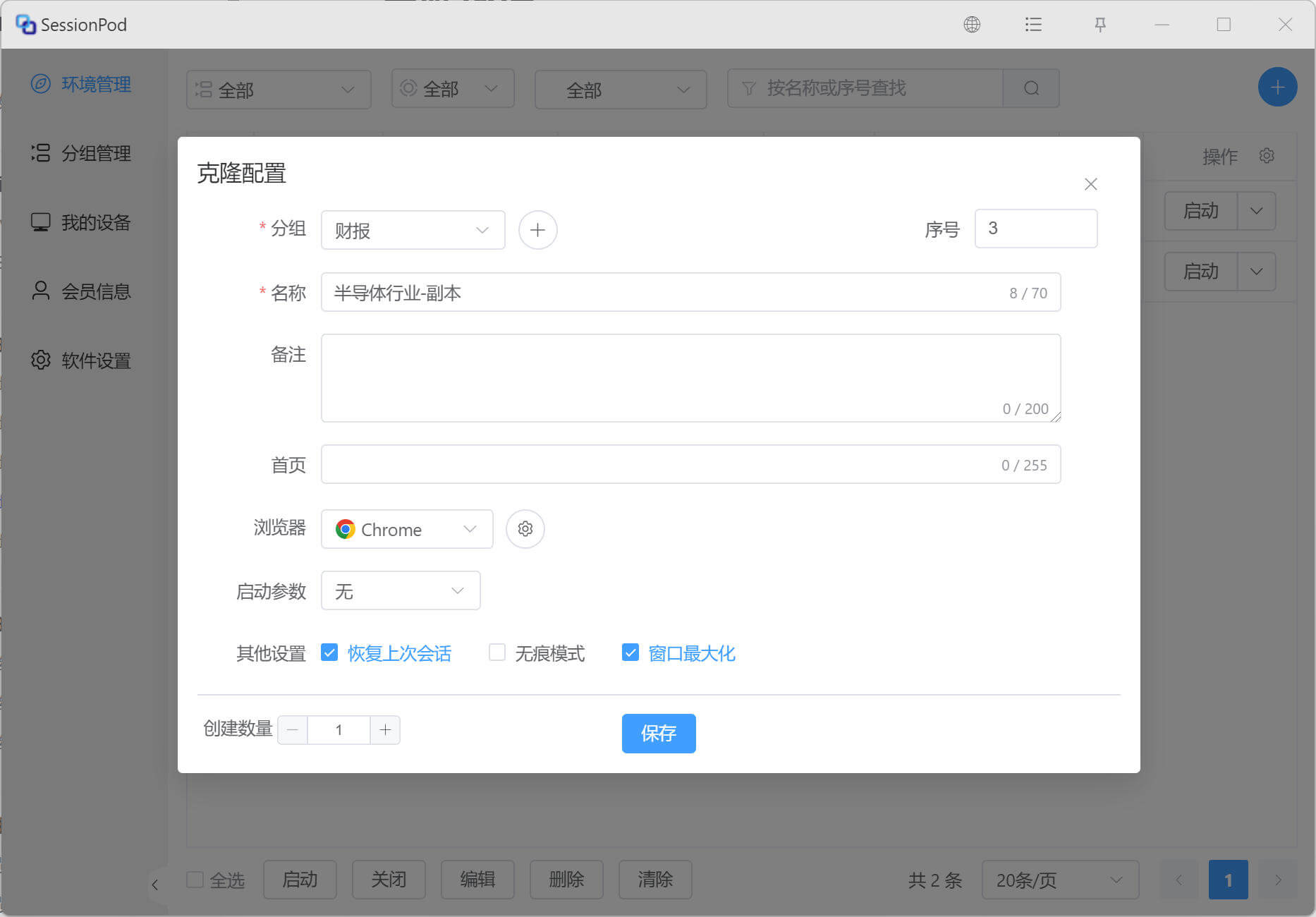This screenshot has height=917, width=1316.
Task: Click the 名称 input field
Action: (x=691, y=292)
